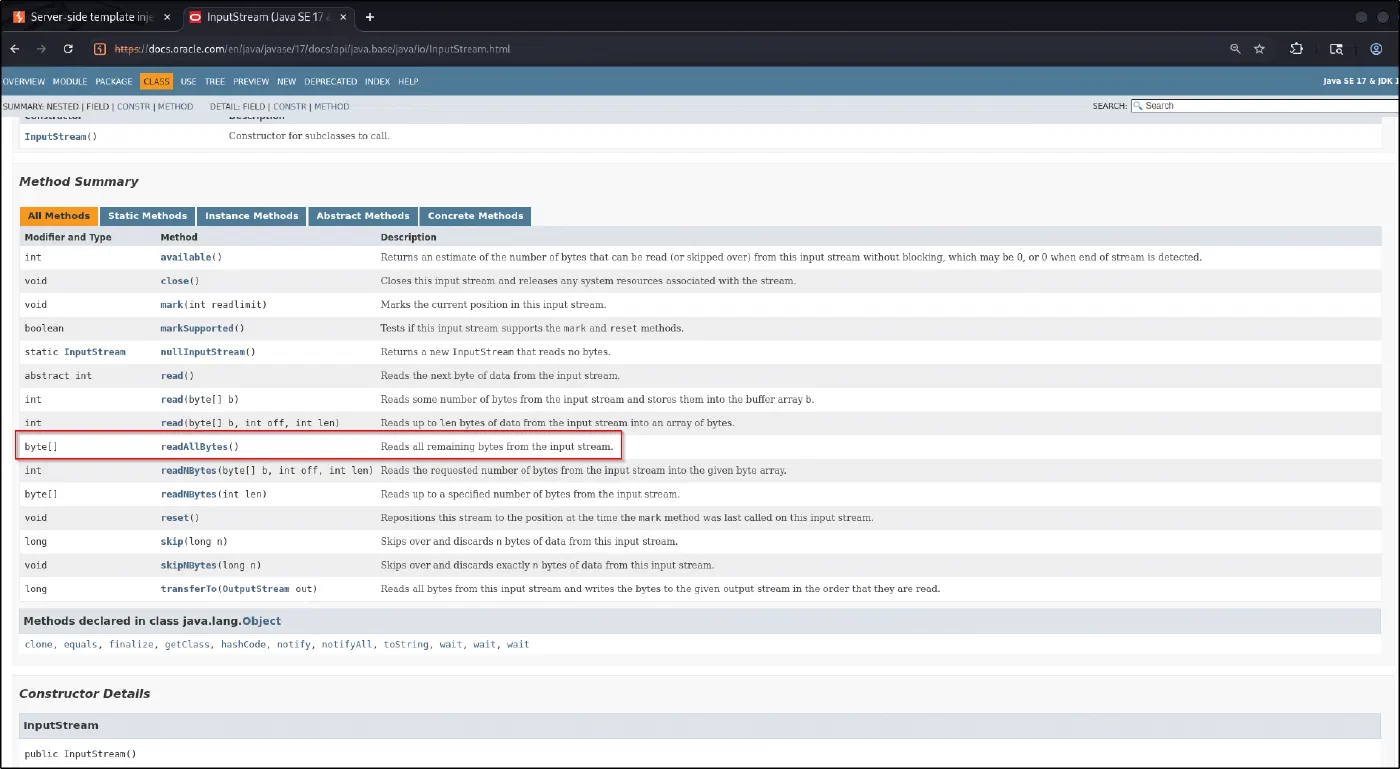
Task: Select the Static Methods tab
Action: click(x=148, y=216)
